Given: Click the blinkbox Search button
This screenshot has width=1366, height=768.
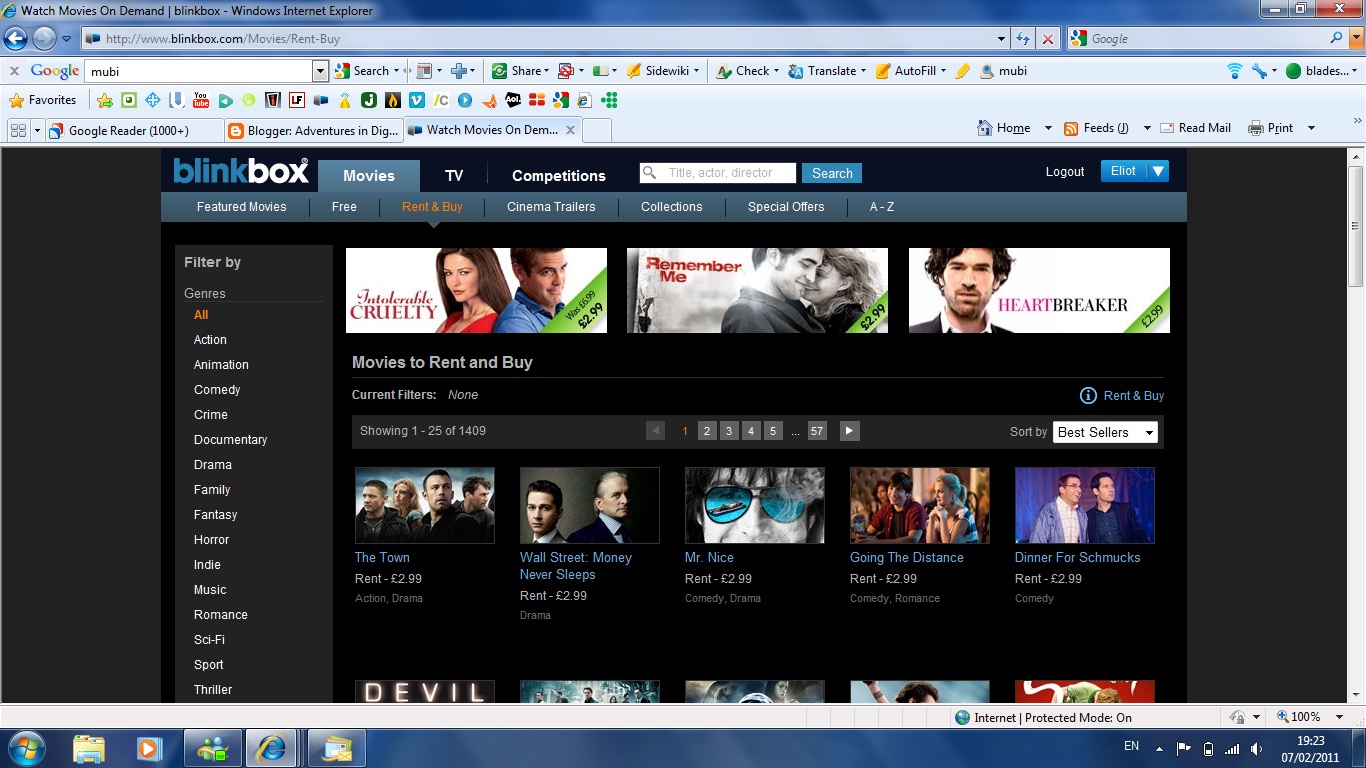Looking at the screenshot, I should click(832, 173).
